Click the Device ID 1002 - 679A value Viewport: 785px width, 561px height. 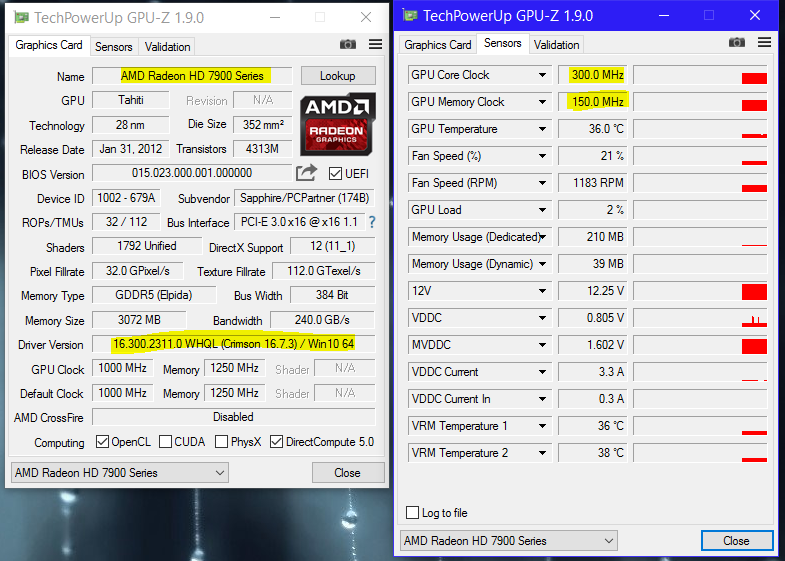(x=126, y=198)
